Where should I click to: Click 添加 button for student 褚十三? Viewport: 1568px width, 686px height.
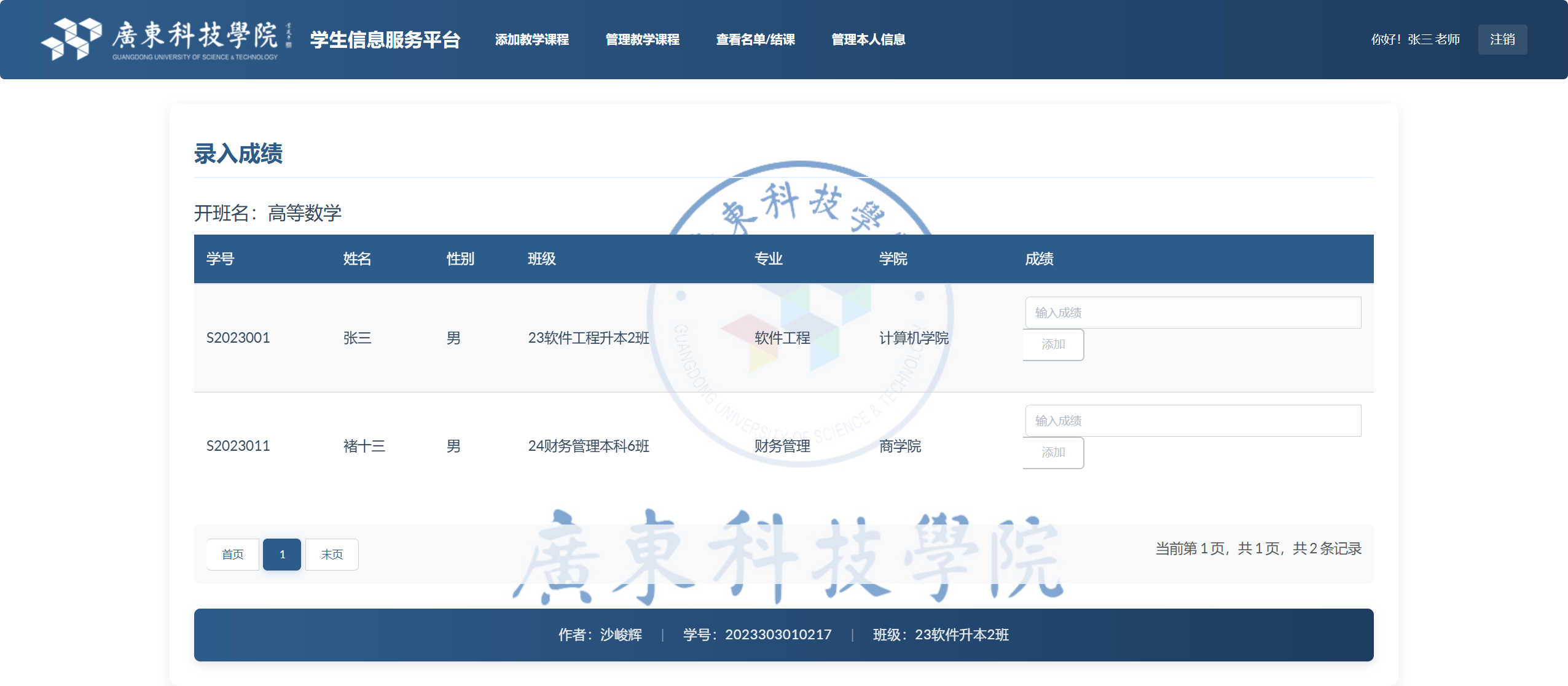(1053, 453)
